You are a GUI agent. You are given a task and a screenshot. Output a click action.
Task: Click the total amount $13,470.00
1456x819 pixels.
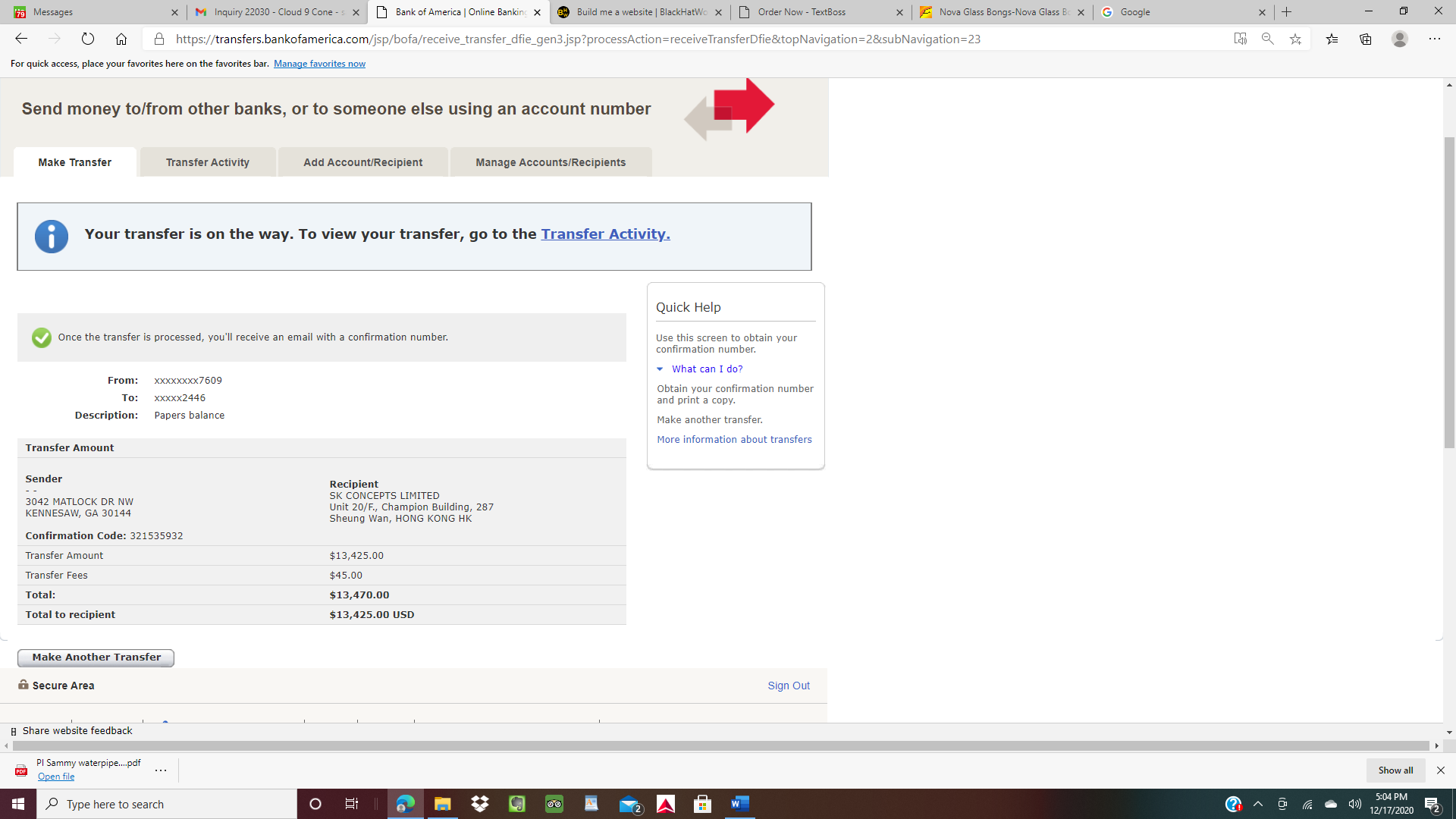click(359, 595)
